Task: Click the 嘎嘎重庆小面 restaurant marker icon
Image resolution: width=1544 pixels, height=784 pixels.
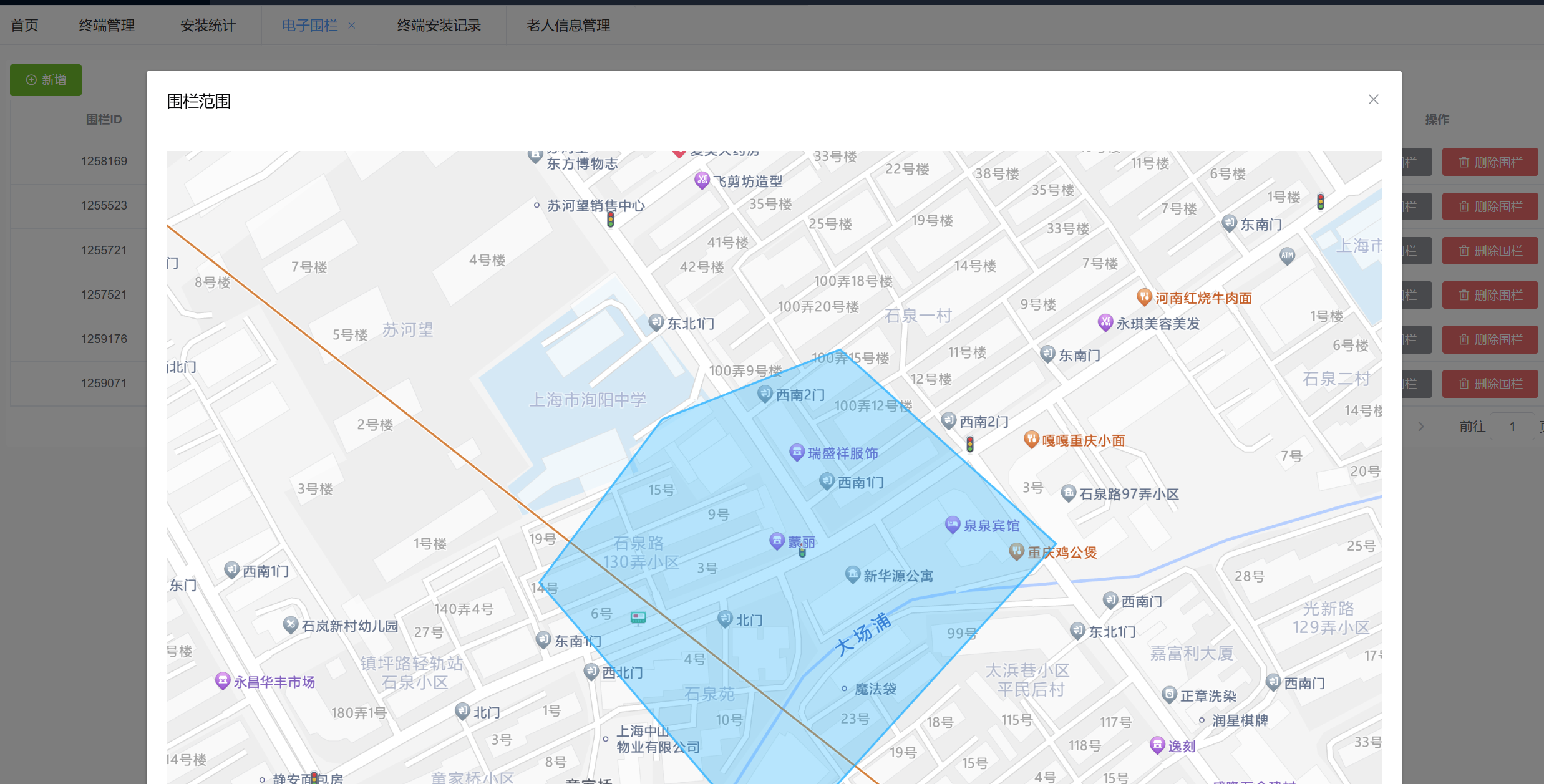Action: pyautogui.click(x=1031, y=439)
